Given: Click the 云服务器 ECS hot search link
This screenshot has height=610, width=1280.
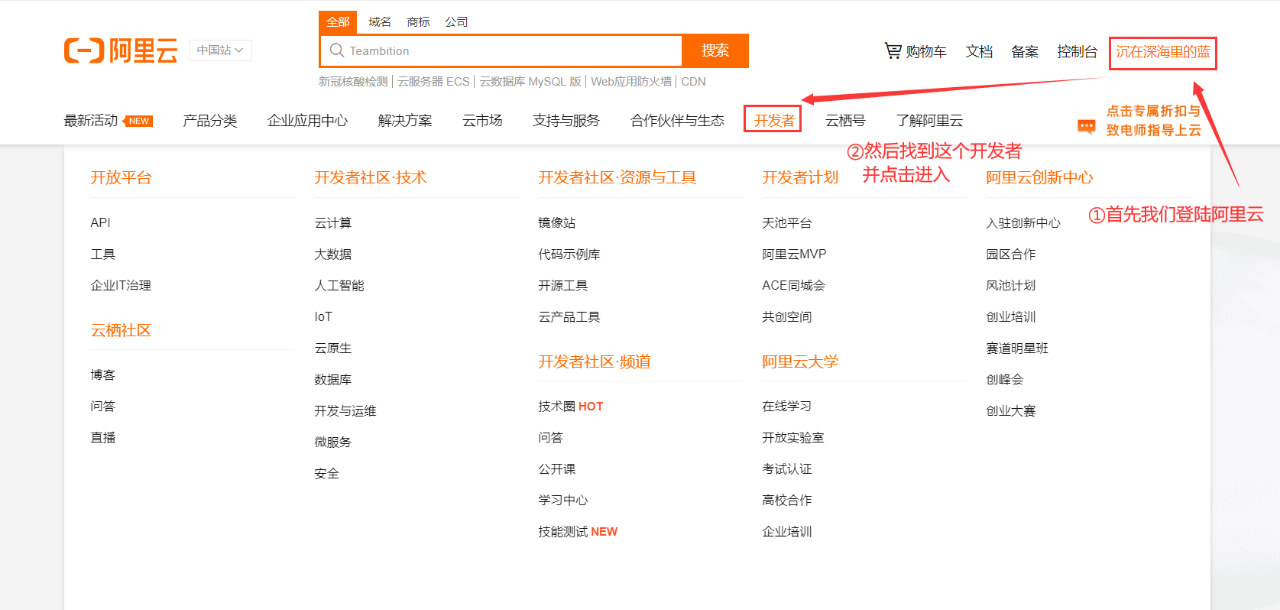Looking at the screenshot, I should (x=433, y=82).
